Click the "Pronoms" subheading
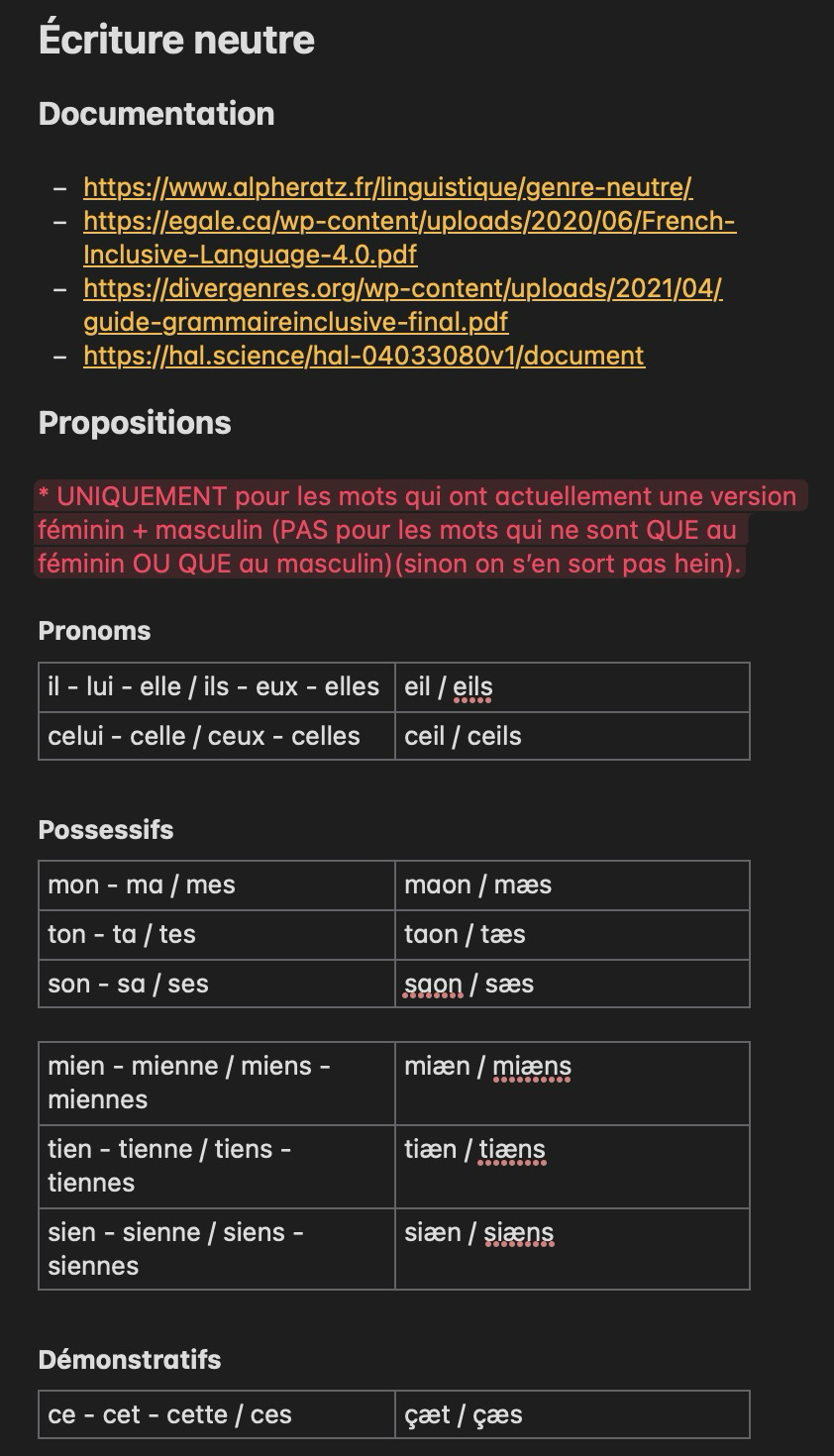Viewport: 834px width, 1456px height. click(94, 631)
